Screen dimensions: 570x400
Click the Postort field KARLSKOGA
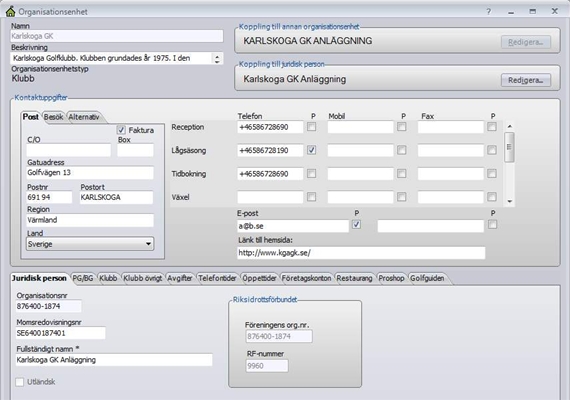(x=117, y=197)
